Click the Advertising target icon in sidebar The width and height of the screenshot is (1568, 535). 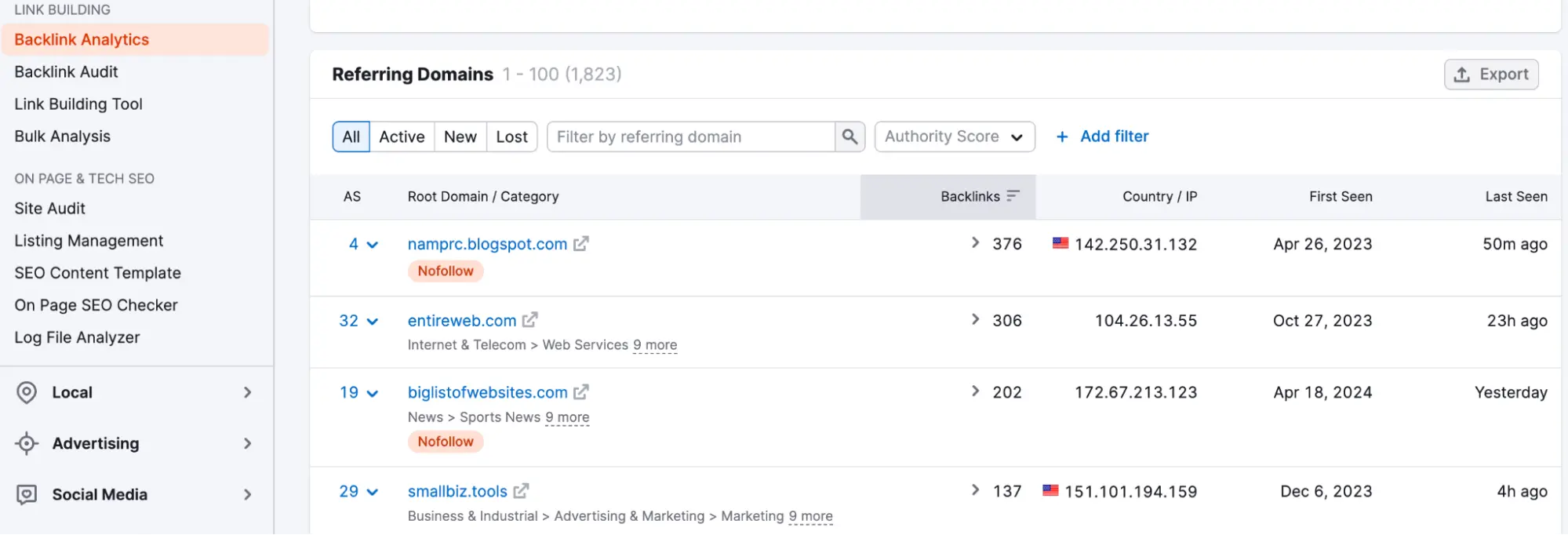tap(27, 443)
